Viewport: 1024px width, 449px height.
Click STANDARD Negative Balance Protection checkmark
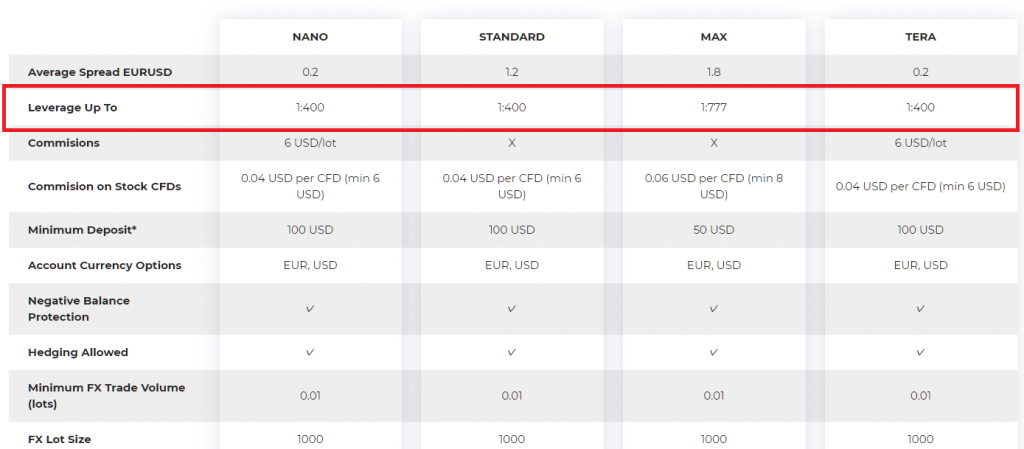[x=512, y=309]
